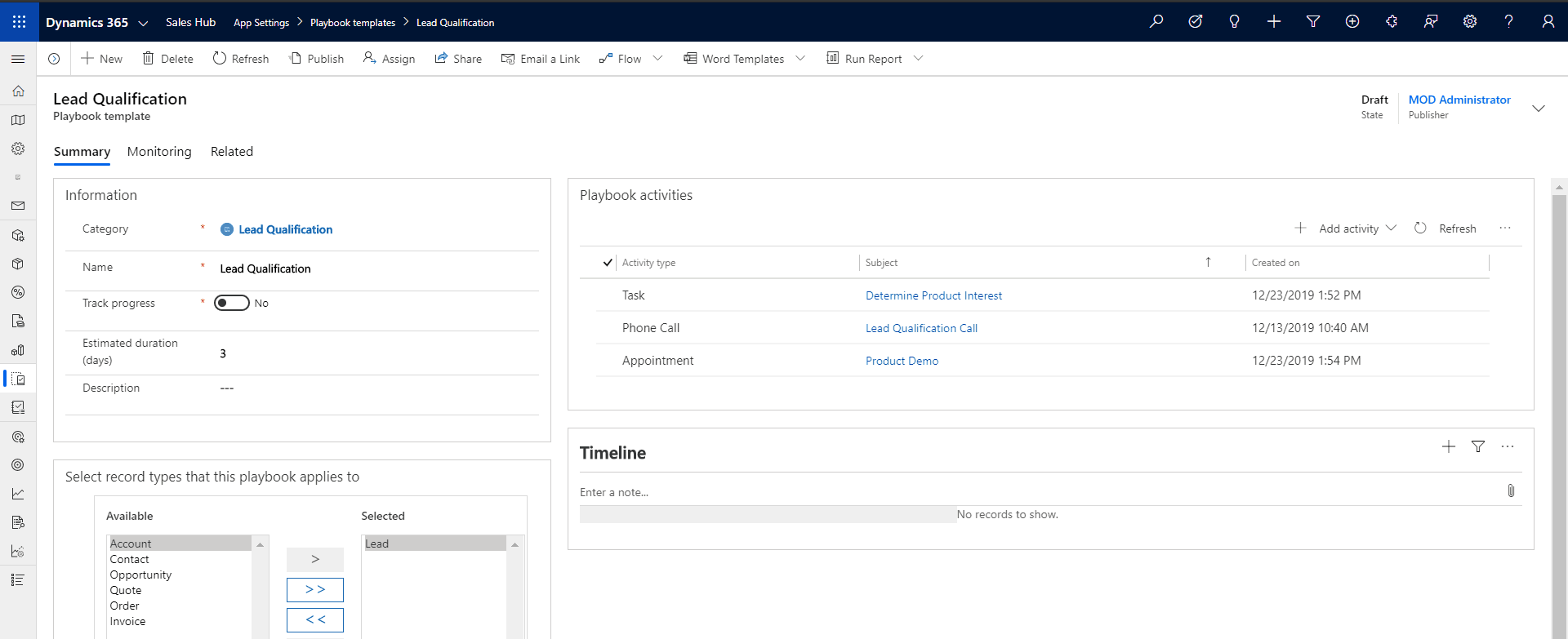Sort by the Subject column header
Viewport: 1568px width, 639px height.
pos(881,263)
